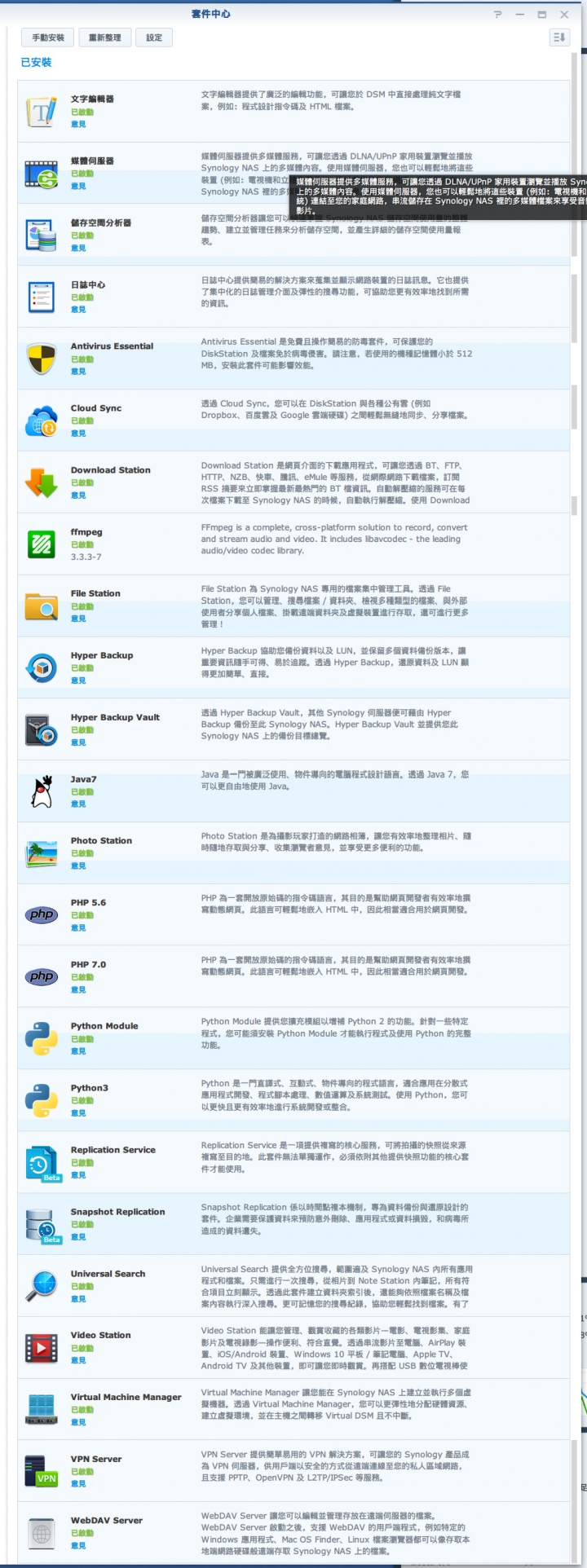The width and height of the screenshot is (587, 1568).
Task: Click the PHP 7.0 package name
Action: (88, 965)
